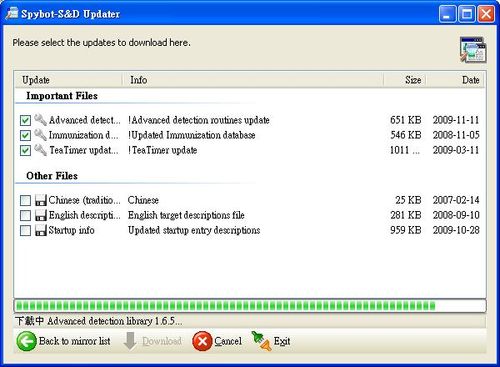This screenshot has width=500, height=367.
Task: Click the date 2008-09-10
Action: click(456, 215)
